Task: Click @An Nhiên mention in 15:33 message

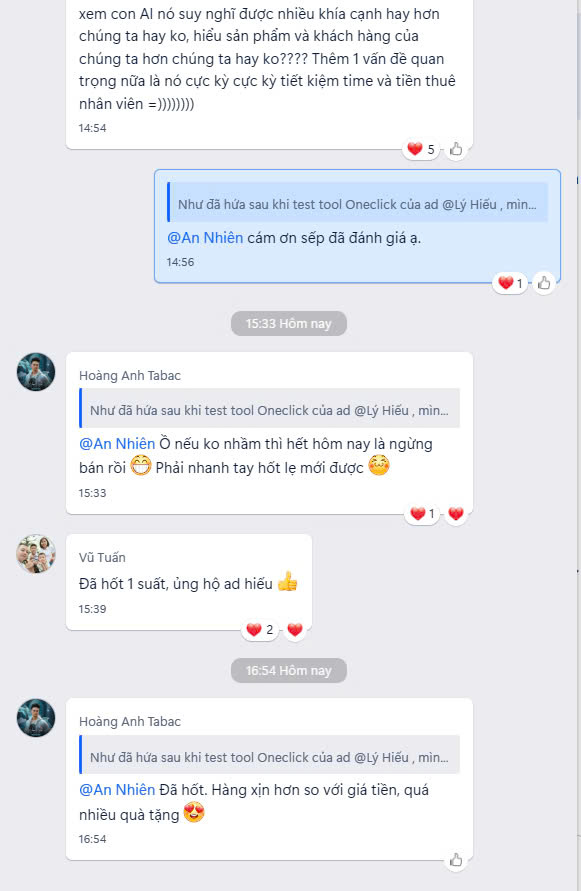Action: pyautogui.click(x=117, y=444)
